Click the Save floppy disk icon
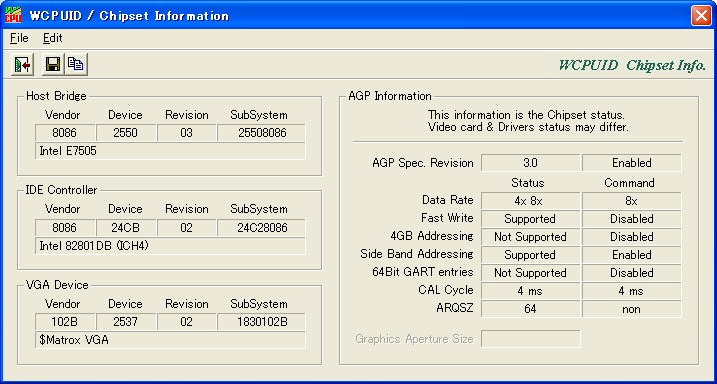Viewport: 717px width, 384px height. coord(53,64)
